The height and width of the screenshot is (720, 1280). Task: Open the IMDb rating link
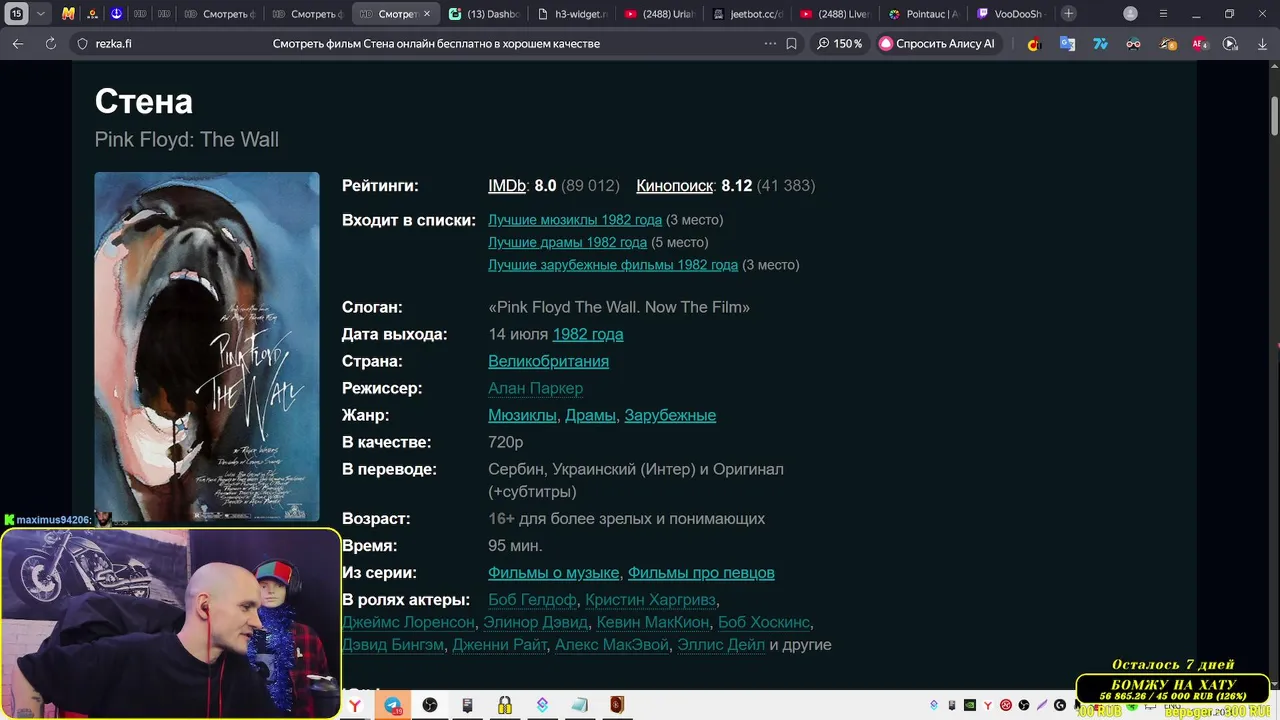[507, 186]
